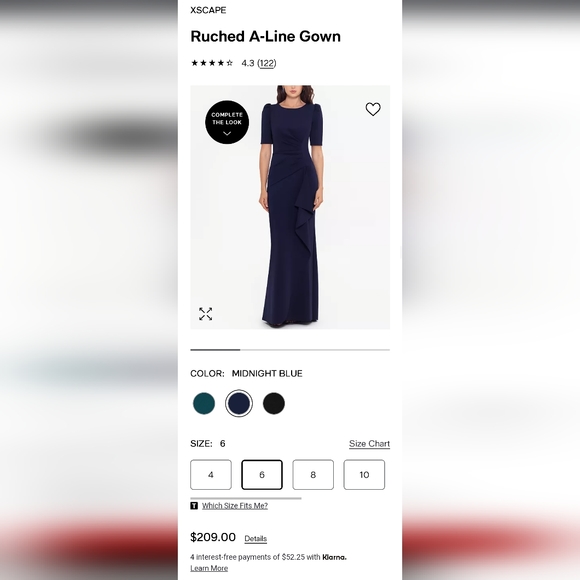Add gown to favorites with heart icon
The width and height of the screenshot is (580, 580).
click(x=373, y=109)
